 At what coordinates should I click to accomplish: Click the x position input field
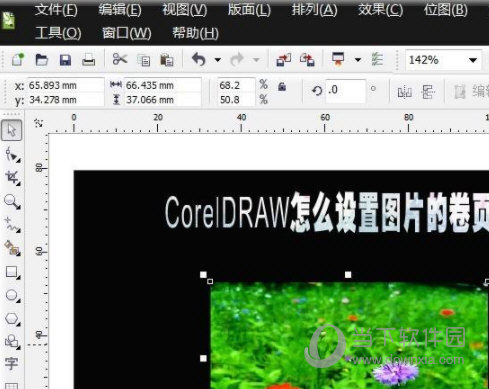pyautogui.click(x=65, y=85)
